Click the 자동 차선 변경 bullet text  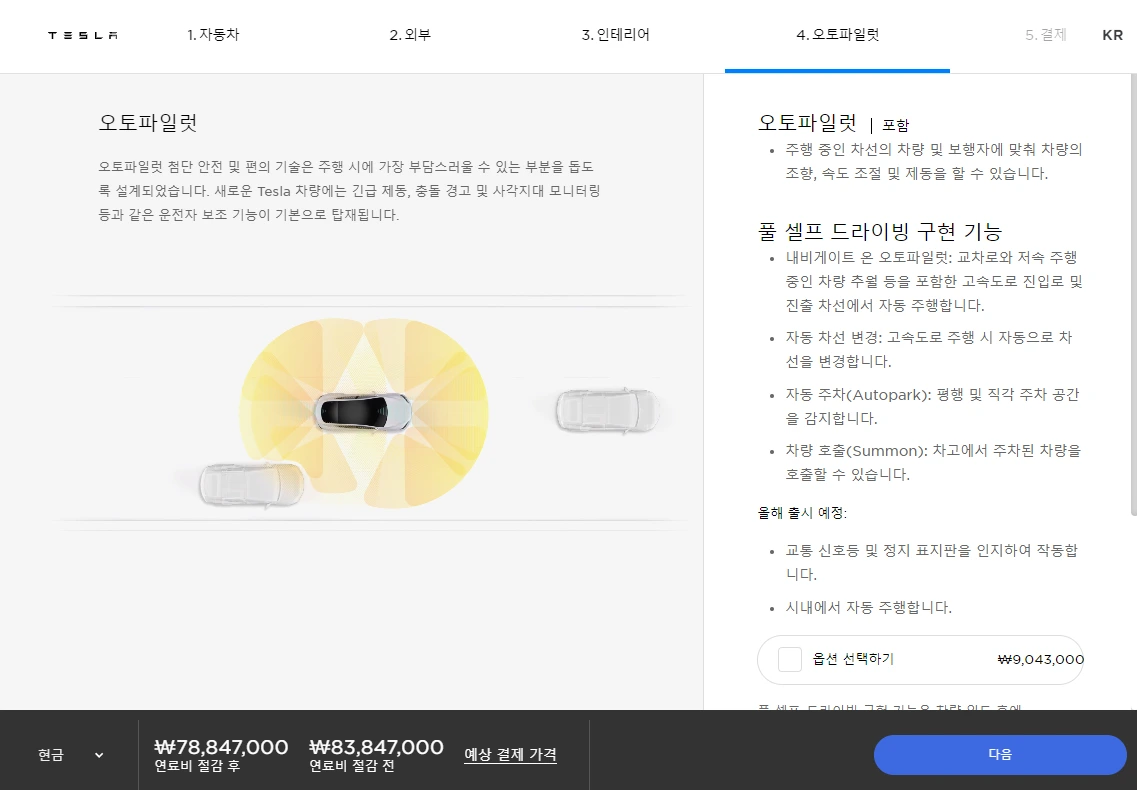[929, 349]
